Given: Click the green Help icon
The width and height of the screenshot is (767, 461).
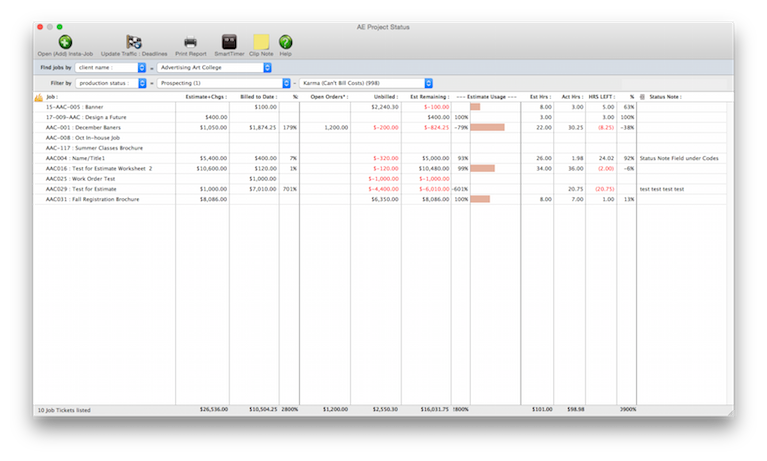Looking at the screenshot, I should click(x=286, y=42).
